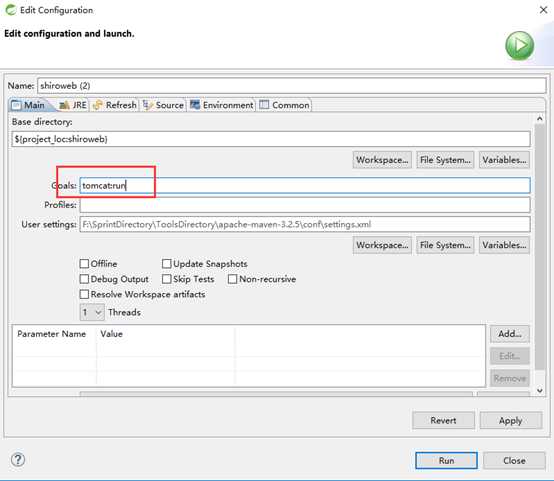Image resolution: width=554 pixels, height=481 pixels.
Task: Click the Main tab icon
Action: tap(16, 105)
